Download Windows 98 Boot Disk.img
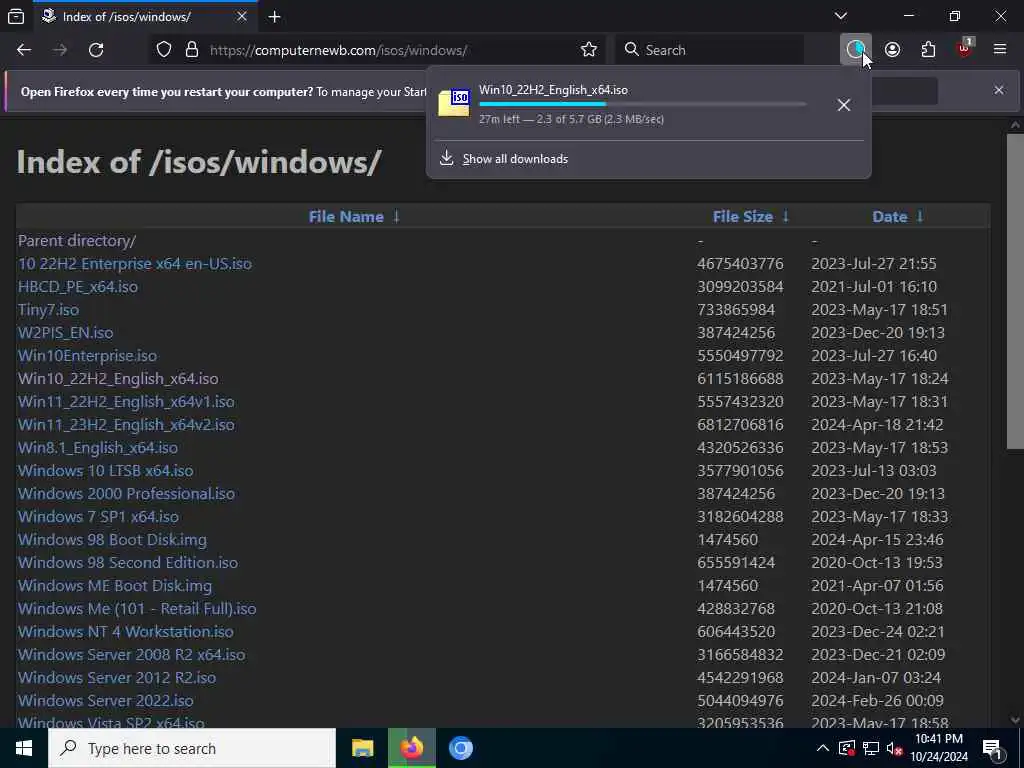The width and height of the screenshot is (1024, 768). point(112,539)
